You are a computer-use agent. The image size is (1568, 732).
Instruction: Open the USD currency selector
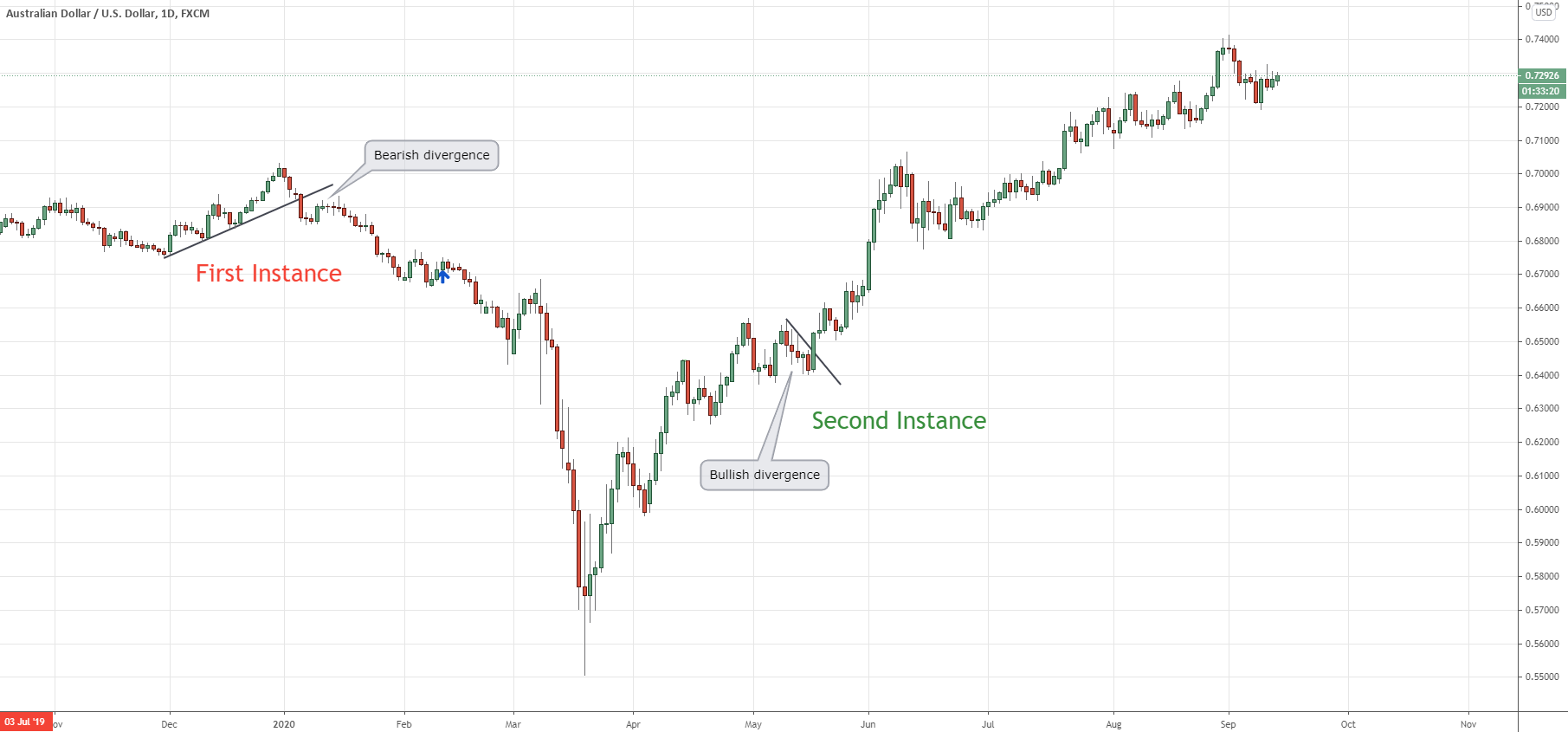1544,12
